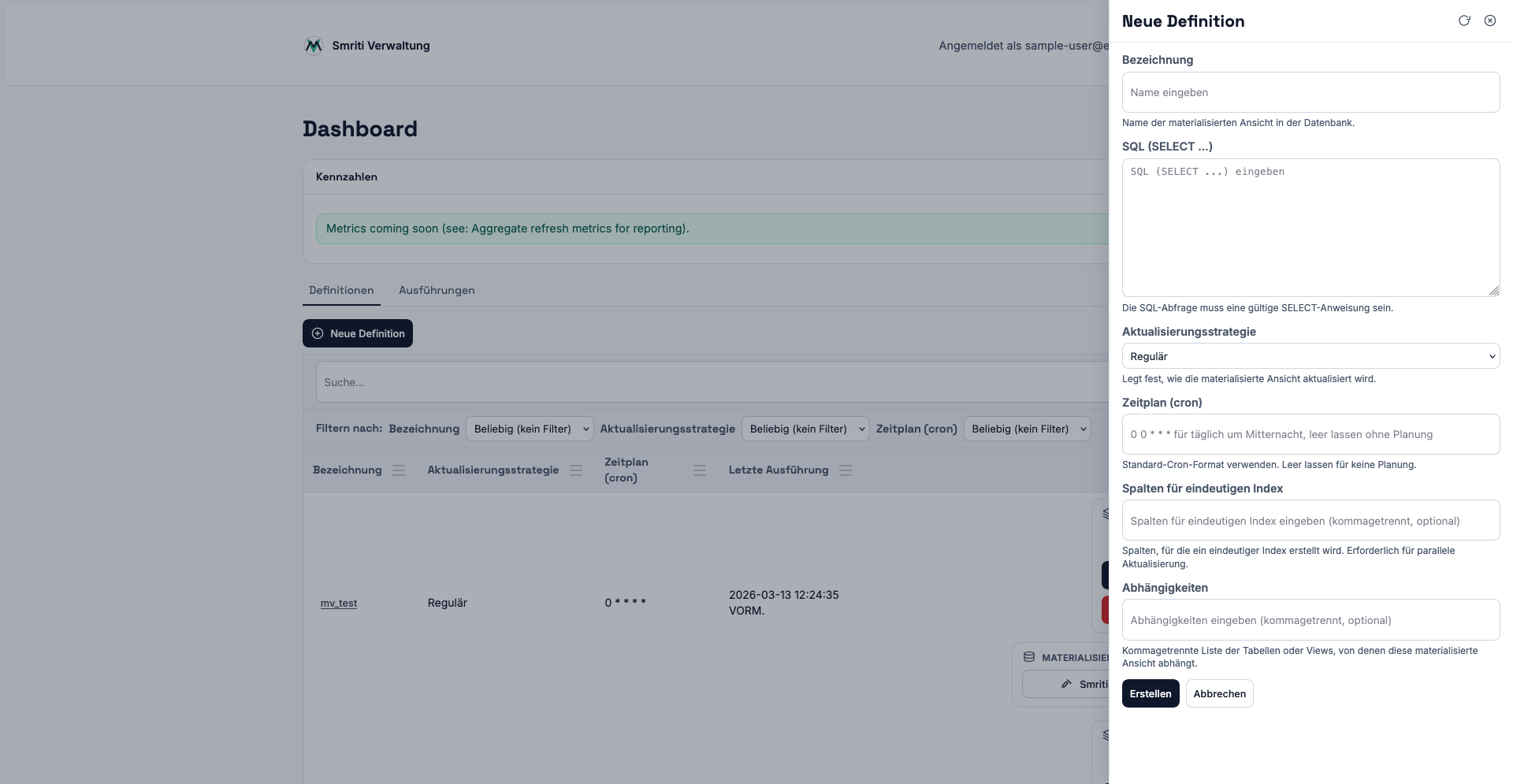Open the Bezeichnung filter dropdown
This screenshot has height=784, width=1513.
click(530, 429)
